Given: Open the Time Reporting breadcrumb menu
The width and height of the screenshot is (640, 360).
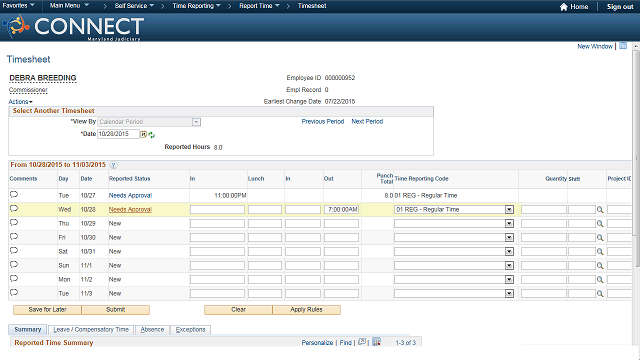Looking at the screenshot, I should (x=196, y=6).
